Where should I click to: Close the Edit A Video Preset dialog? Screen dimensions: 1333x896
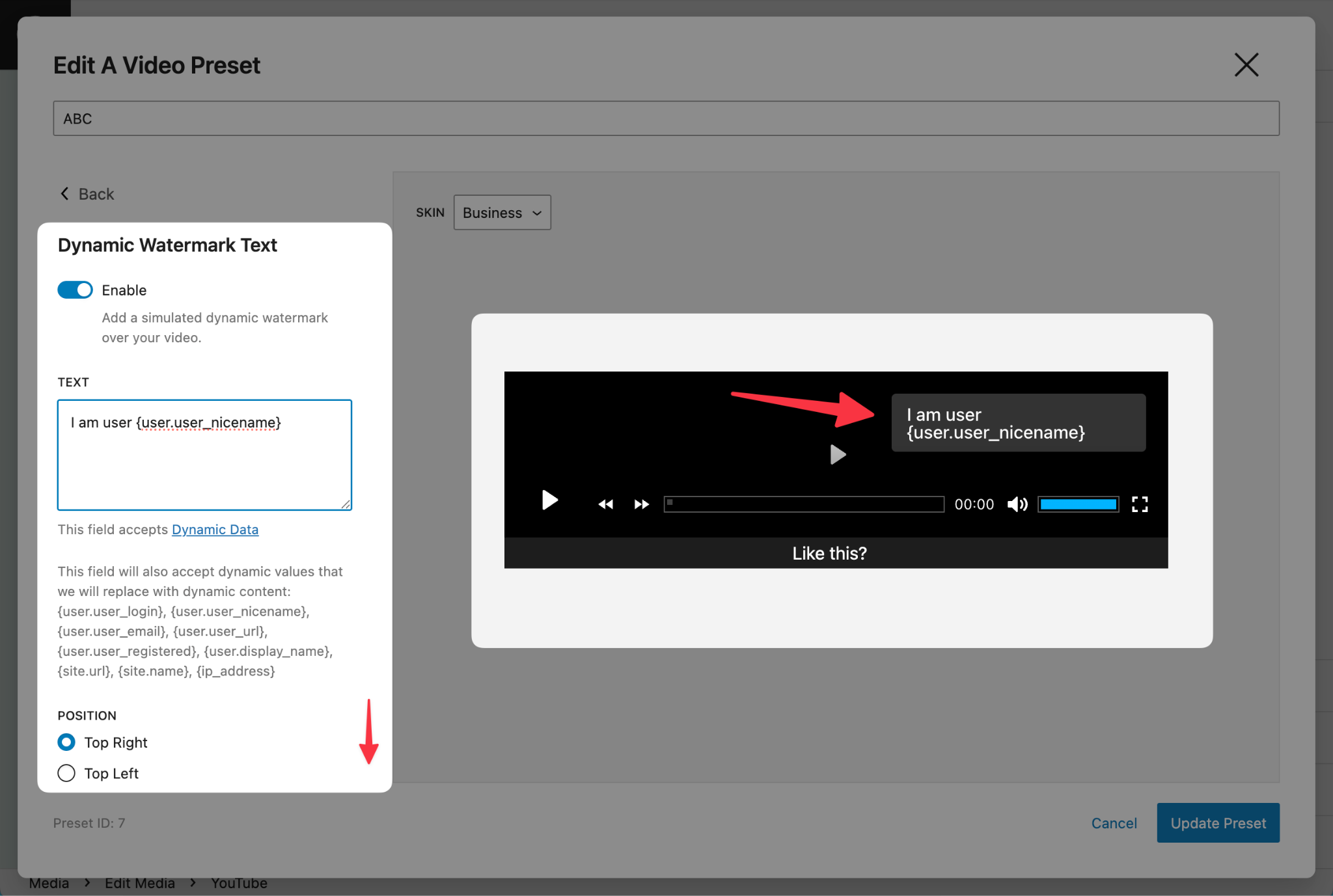[1246, 64]
